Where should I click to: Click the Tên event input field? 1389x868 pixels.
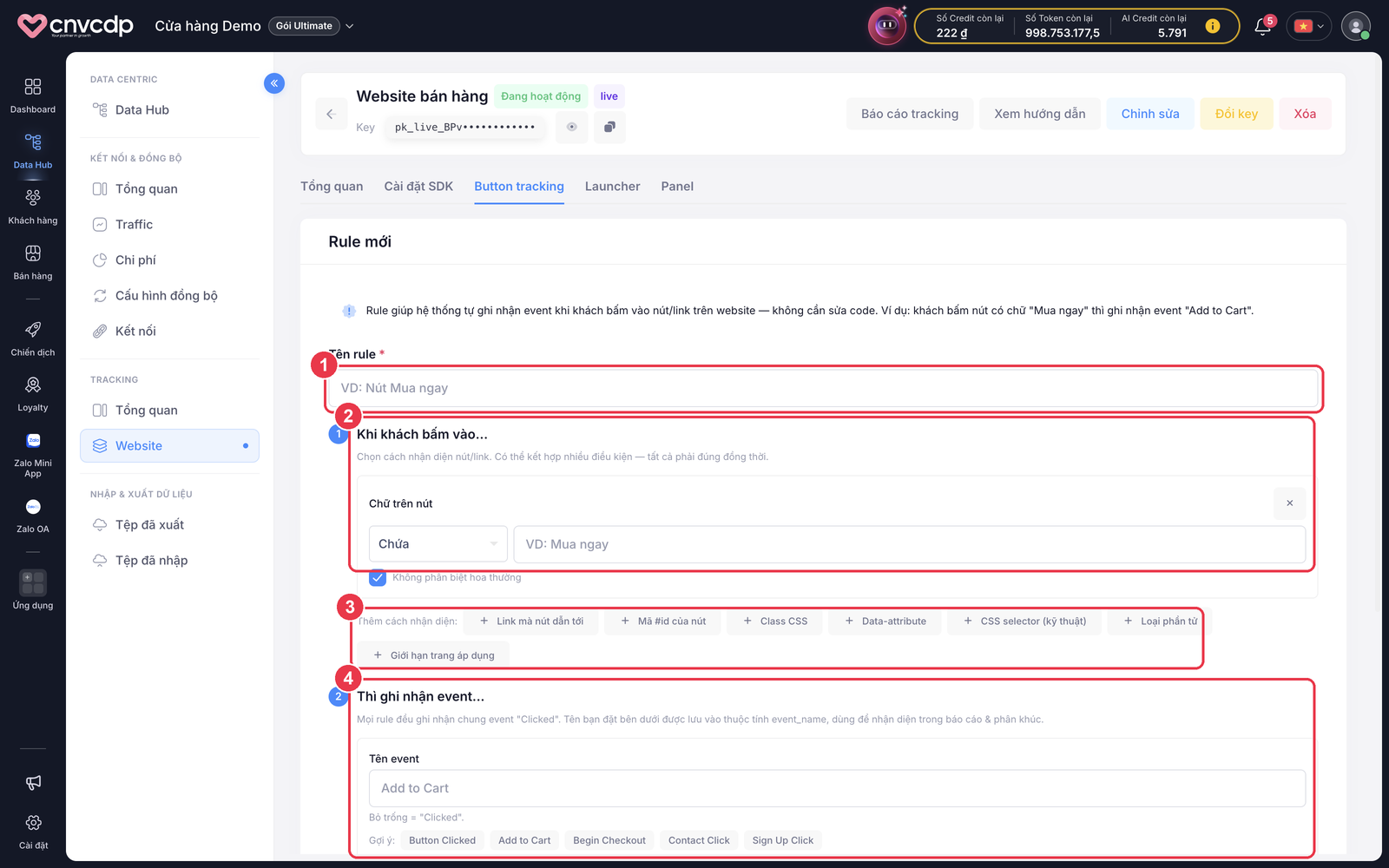point(837,788)
